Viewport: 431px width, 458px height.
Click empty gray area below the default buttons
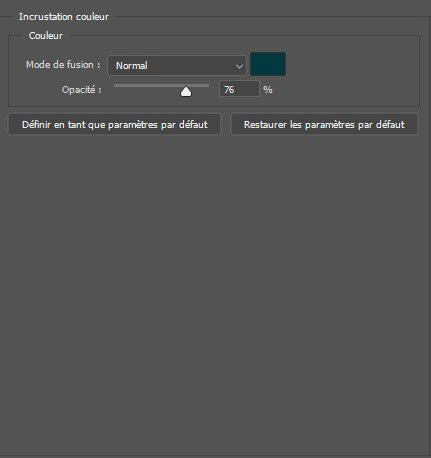215,293
